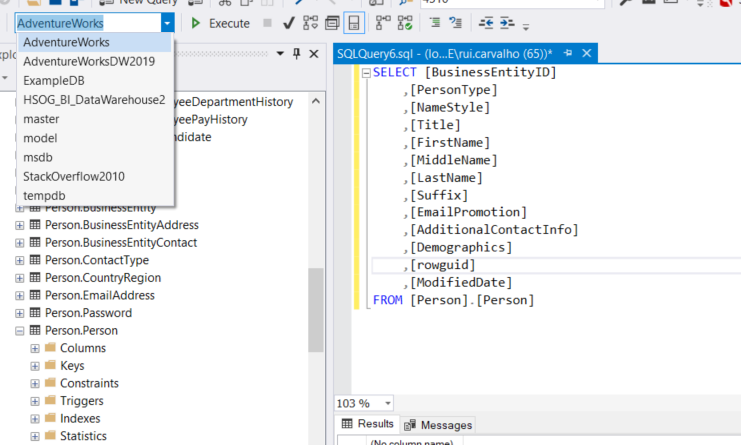Click the selected AdventureWorks text field
The width and height of the screenshot is (741, 445).
tap(88, 23)
